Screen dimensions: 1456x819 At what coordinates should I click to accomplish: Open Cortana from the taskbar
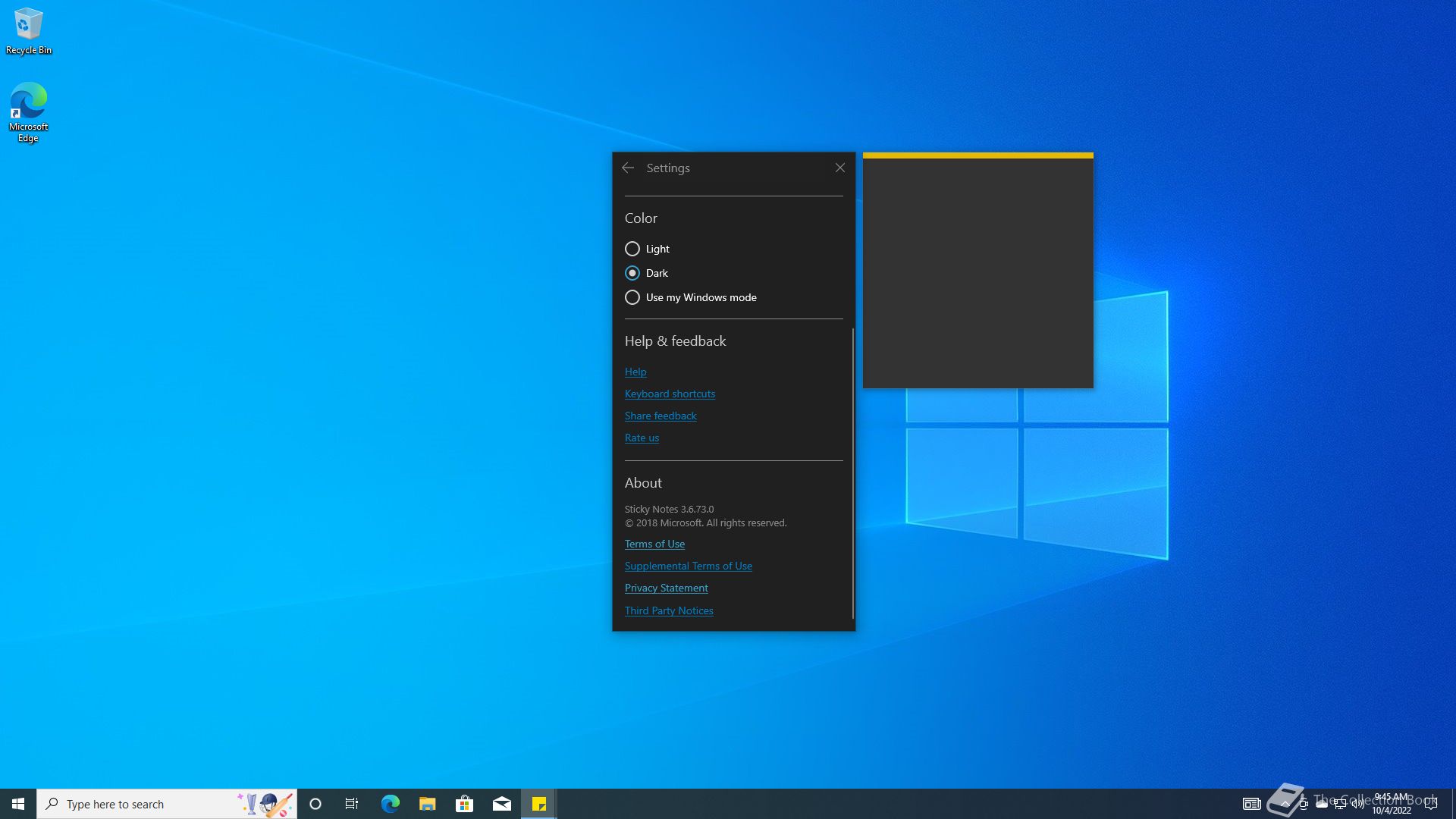pyautogui.click(x=315, y=804)
